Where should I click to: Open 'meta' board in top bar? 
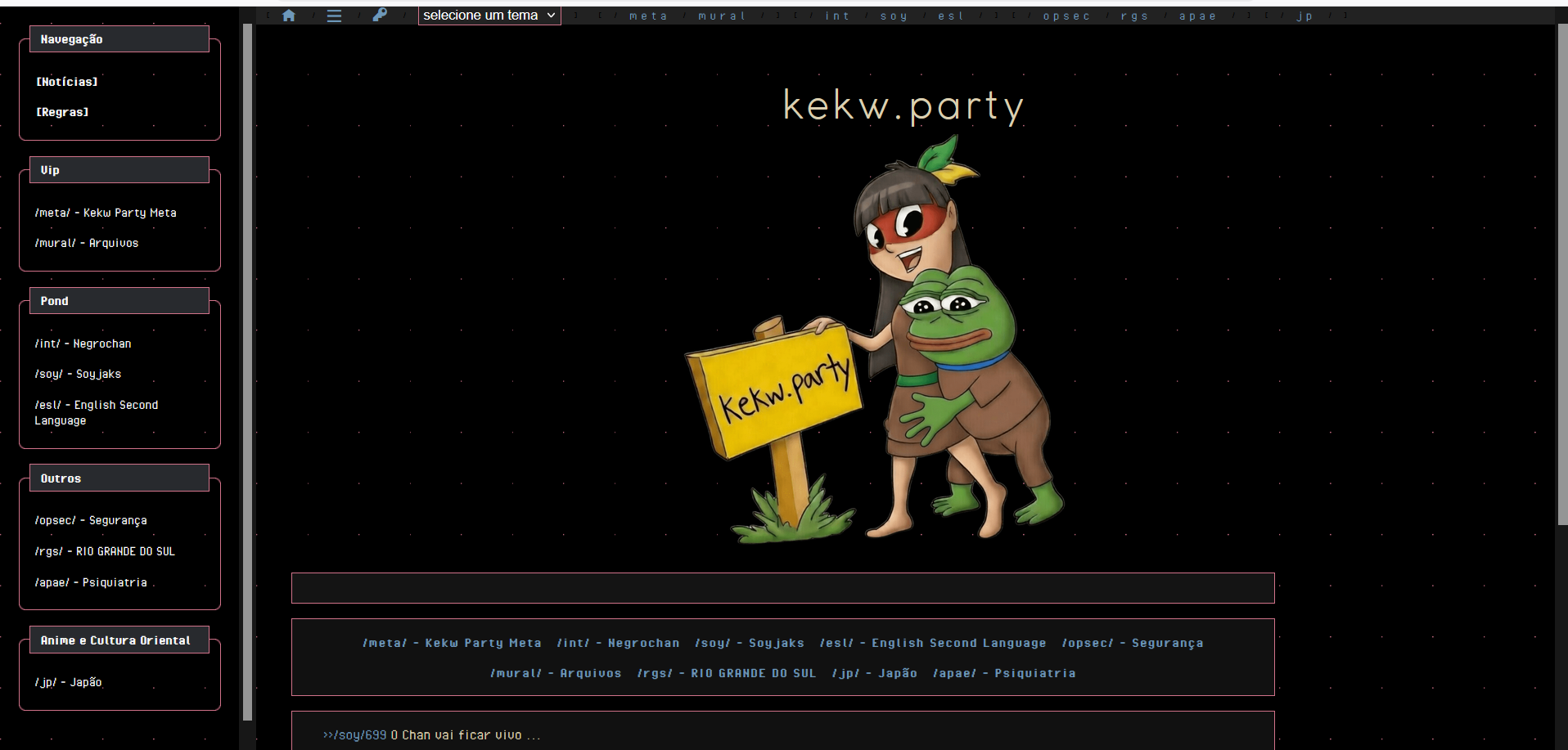(648, 16)
